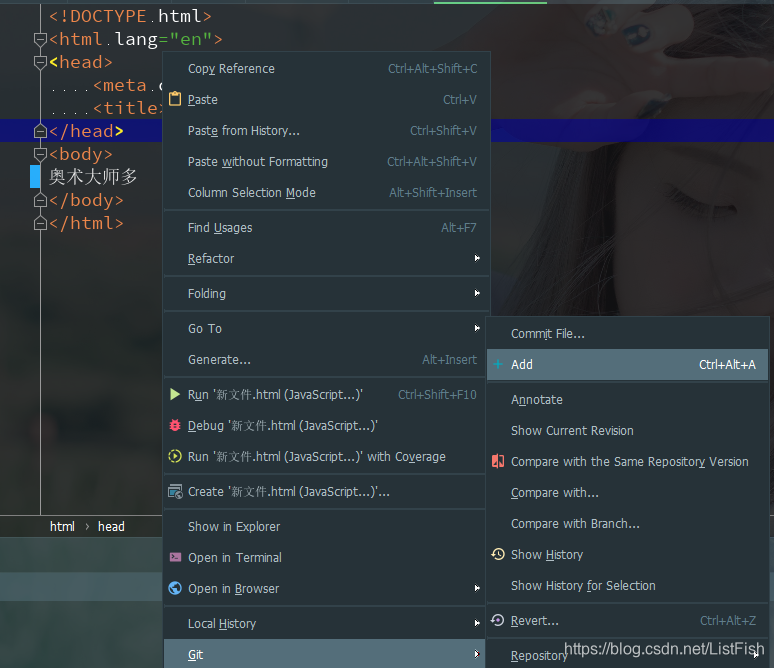Select Show Current Revision
This screenshot has height=668, width=774.
(x=627, y=431)
